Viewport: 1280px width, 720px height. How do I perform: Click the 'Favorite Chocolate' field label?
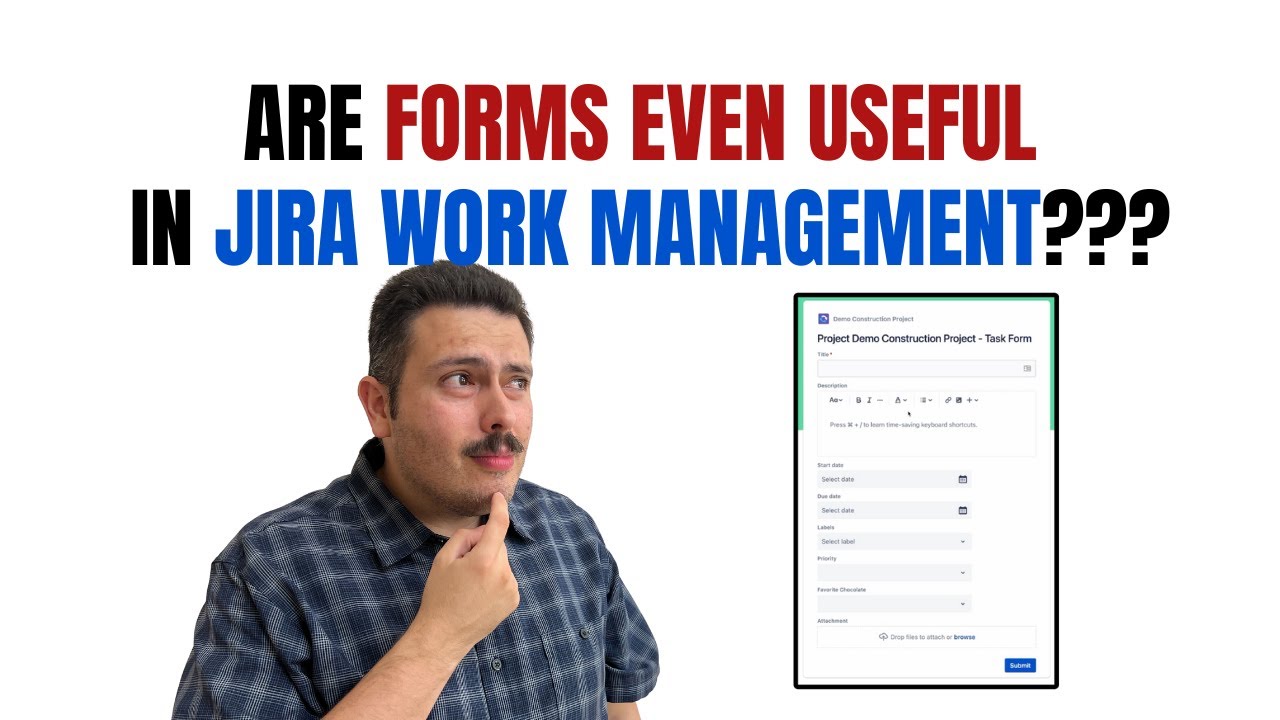[x=841, y=590]
